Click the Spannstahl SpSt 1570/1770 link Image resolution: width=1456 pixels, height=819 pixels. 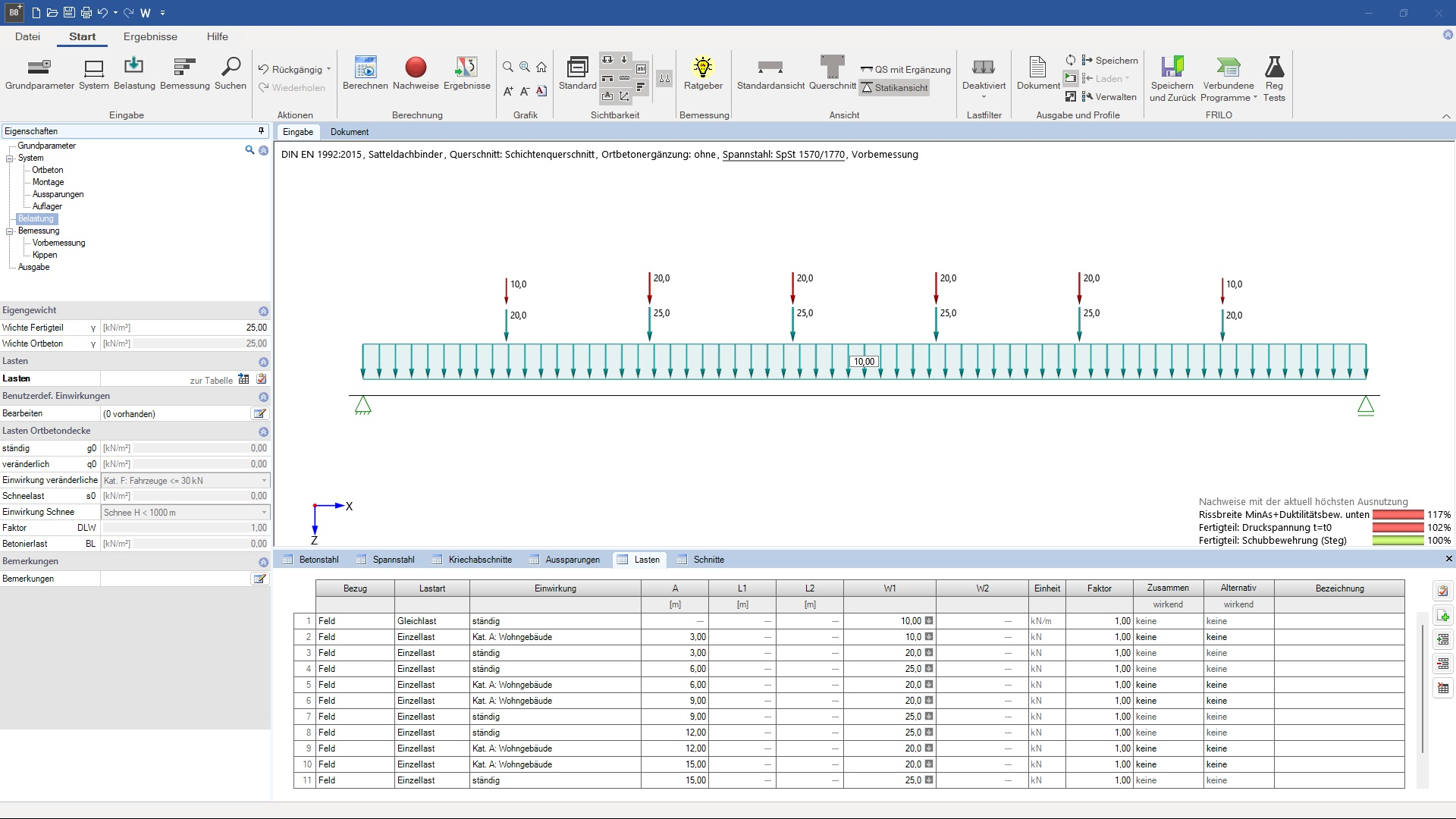pos(783,155)
